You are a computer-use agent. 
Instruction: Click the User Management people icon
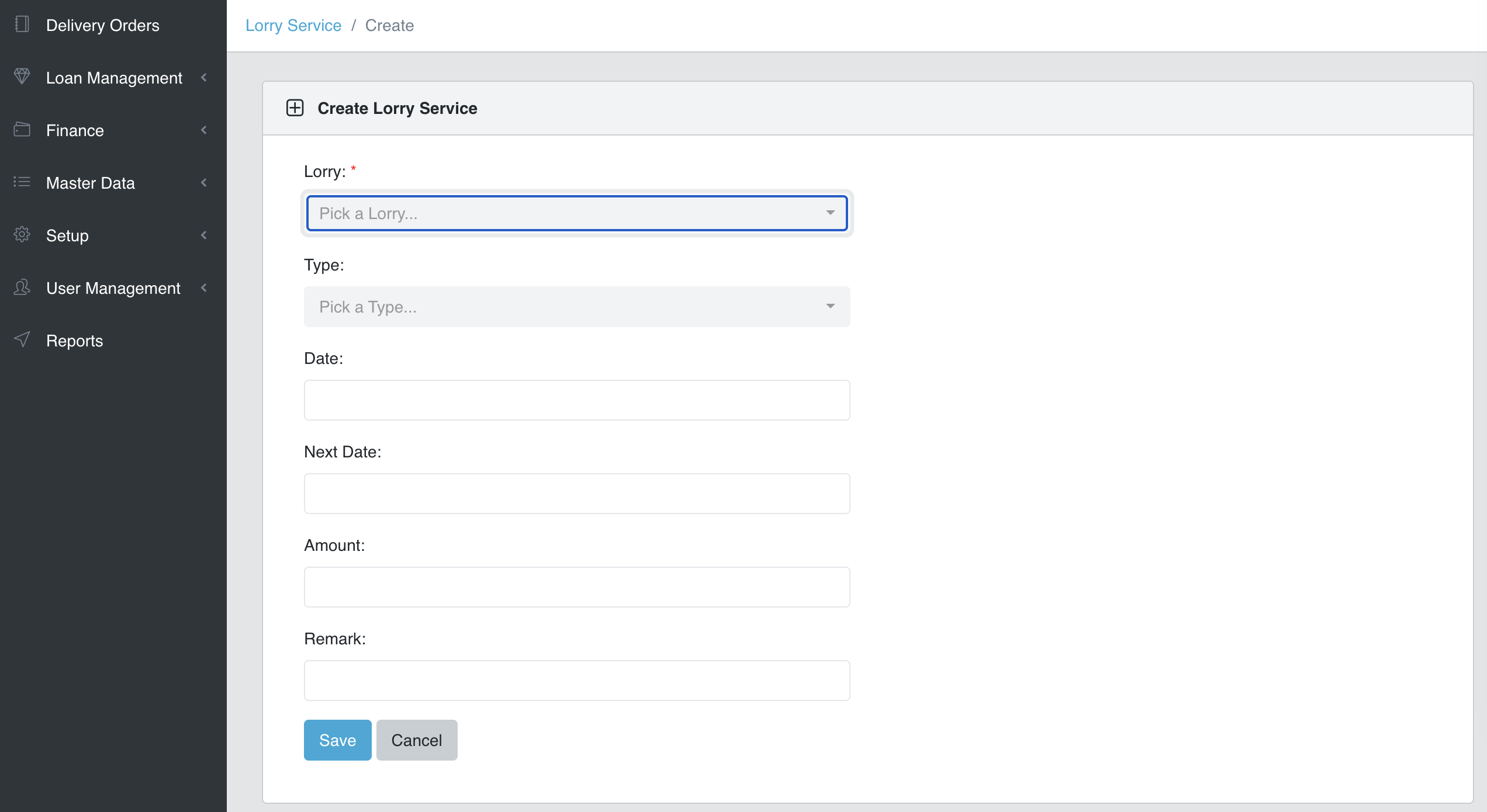pos(22,287)
